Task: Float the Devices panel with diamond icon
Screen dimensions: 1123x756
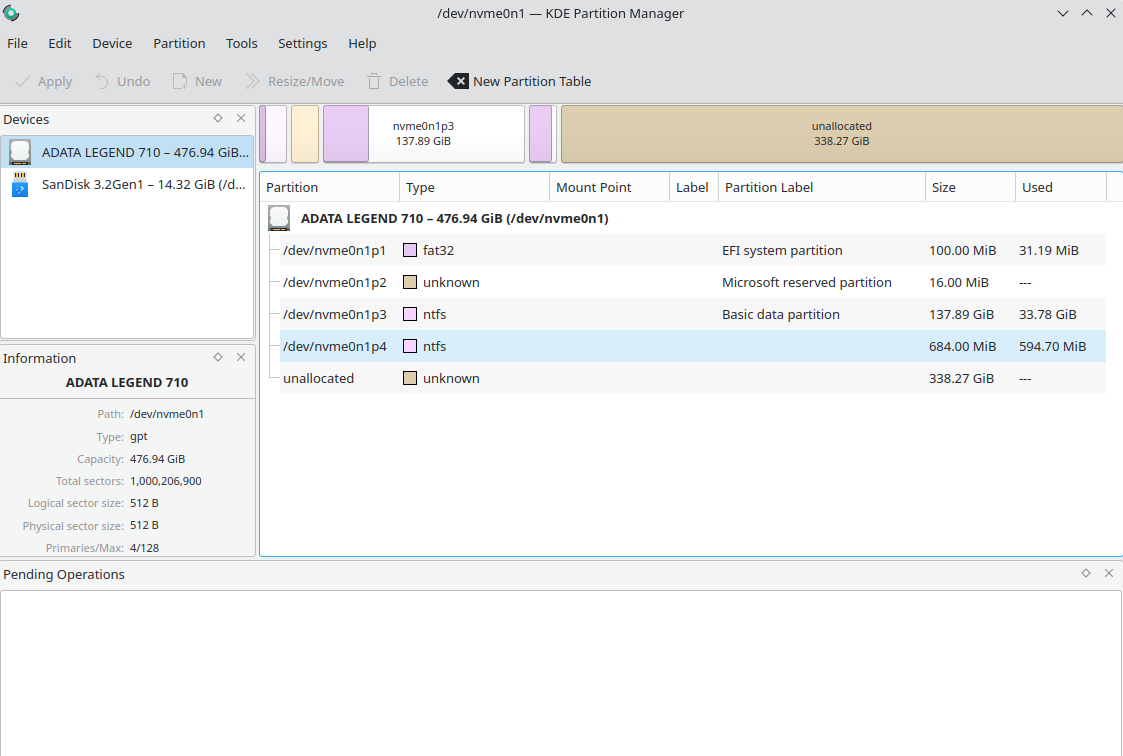Action: point(218,118)
